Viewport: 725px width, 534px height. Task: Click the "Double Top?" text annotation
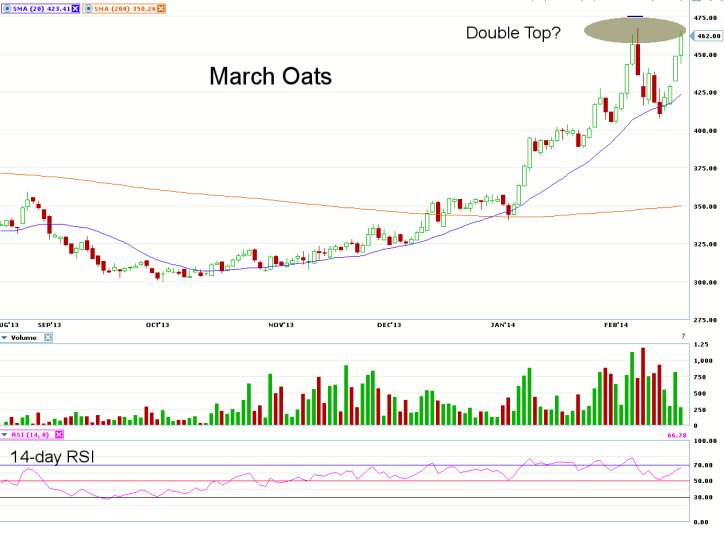[513, 33]
